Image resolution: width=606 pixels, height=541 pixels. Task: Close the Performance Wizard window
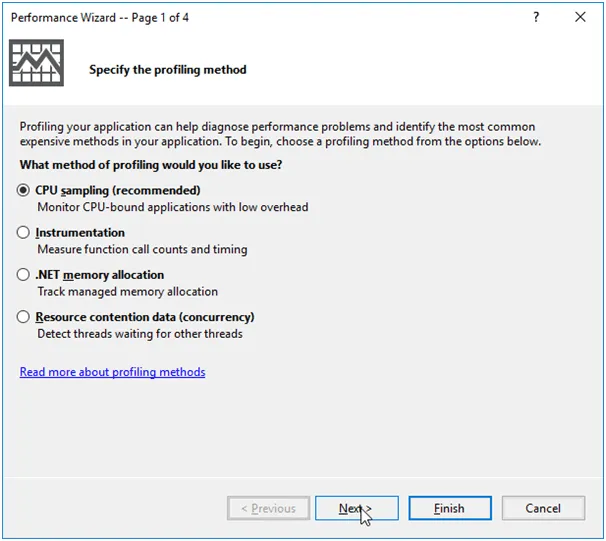point(580,17)
